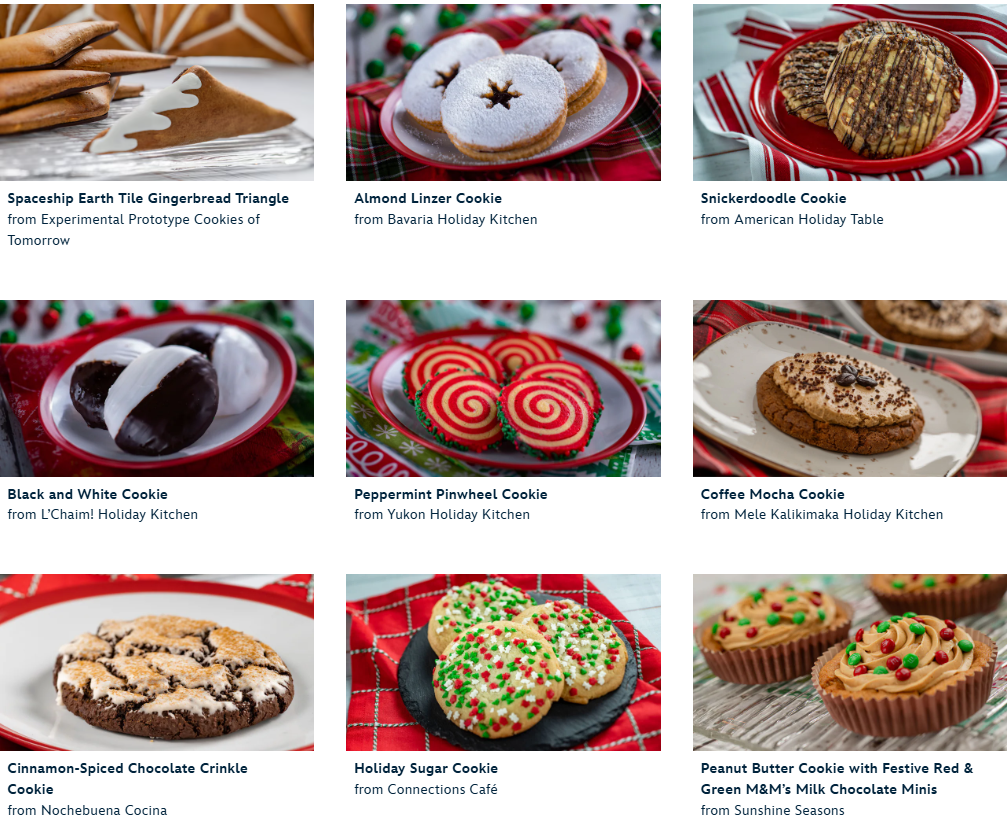Select the Snickerdoodle Cookie picture

click(850, 92)
